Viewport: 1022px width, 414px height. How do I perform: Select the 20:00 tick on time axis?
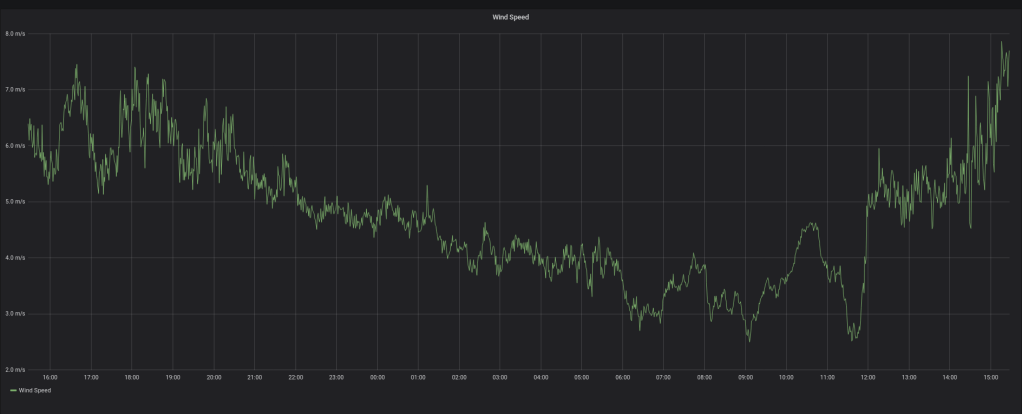point(214,377)
